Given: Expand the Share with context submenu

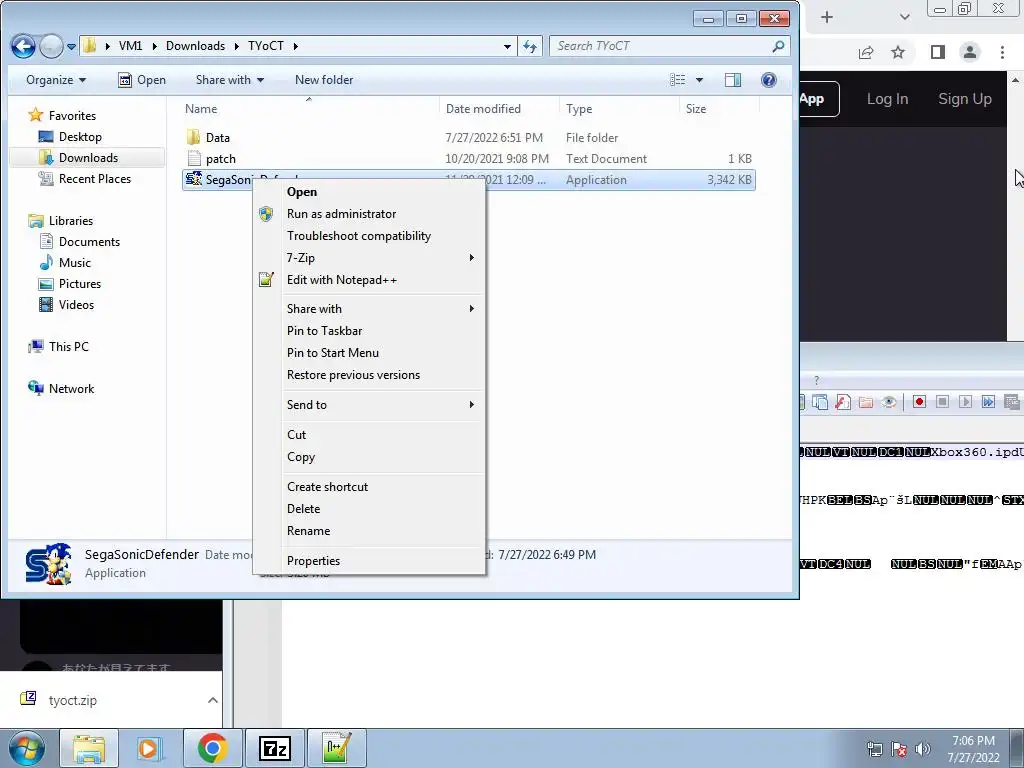Looking at the screenshot, I should 369,309.
